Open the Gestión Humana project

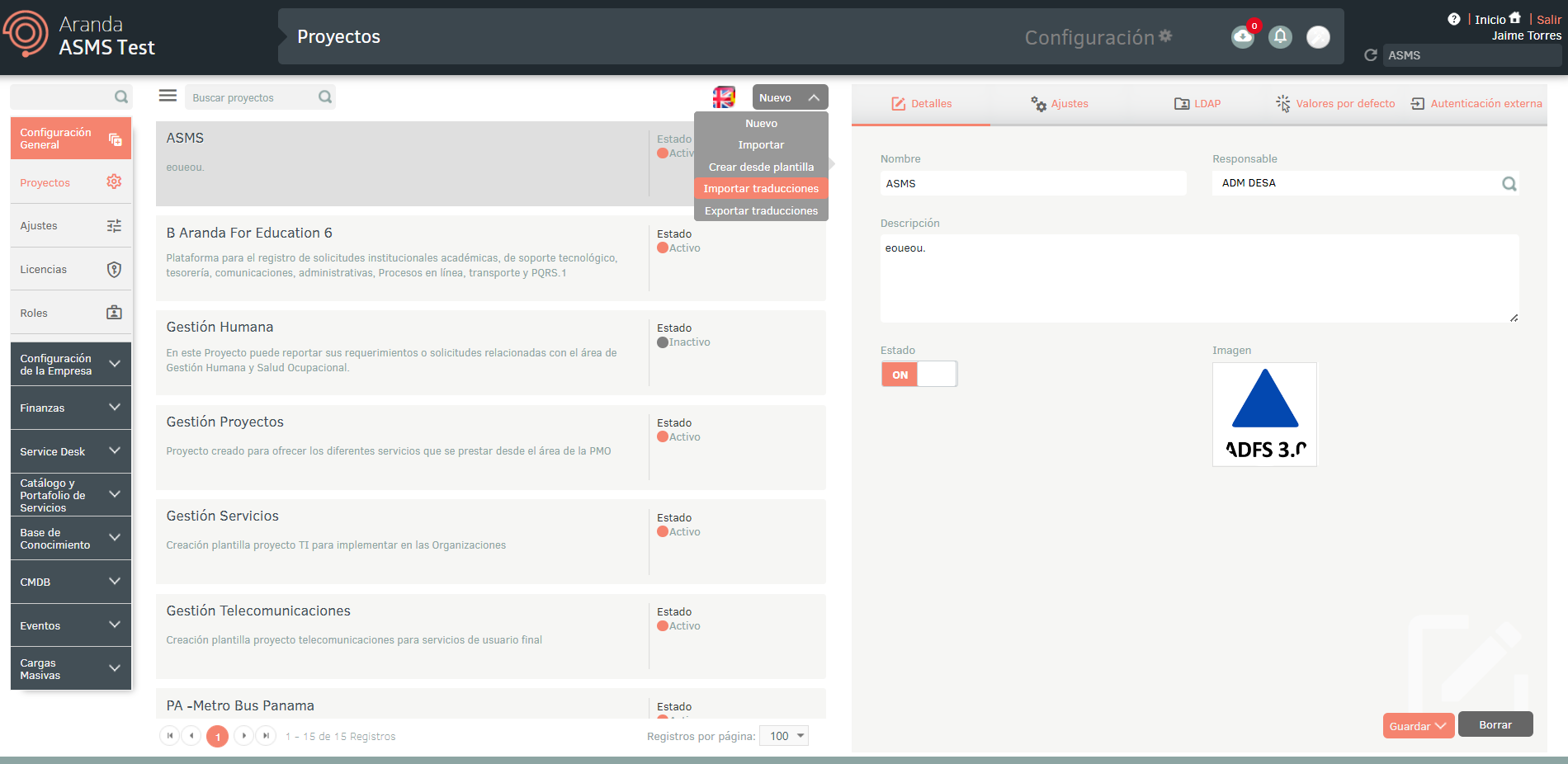point(491,352)
